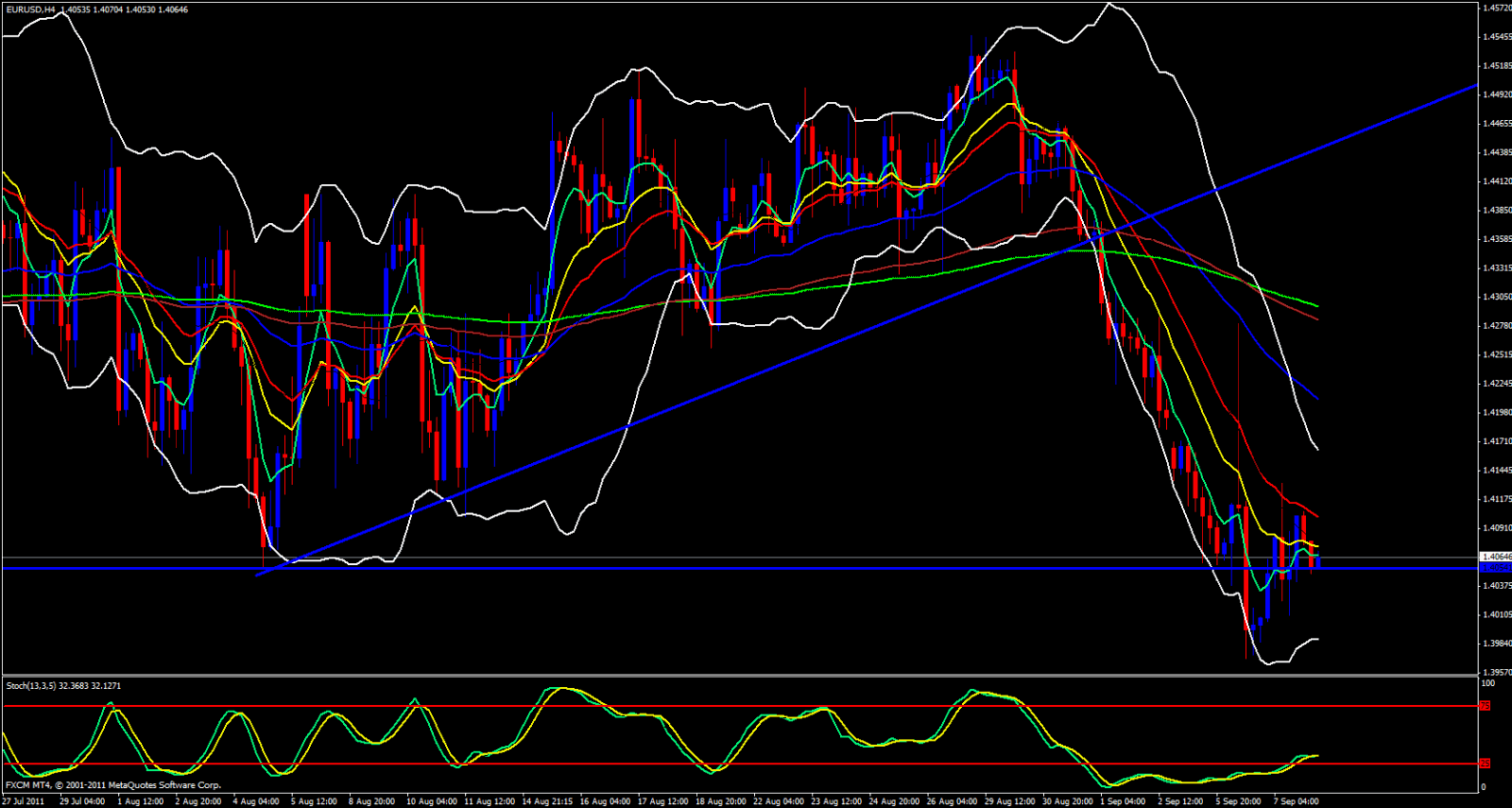
Task: Click the 2 Aug 20:00 time label
Action: (198, 801)
